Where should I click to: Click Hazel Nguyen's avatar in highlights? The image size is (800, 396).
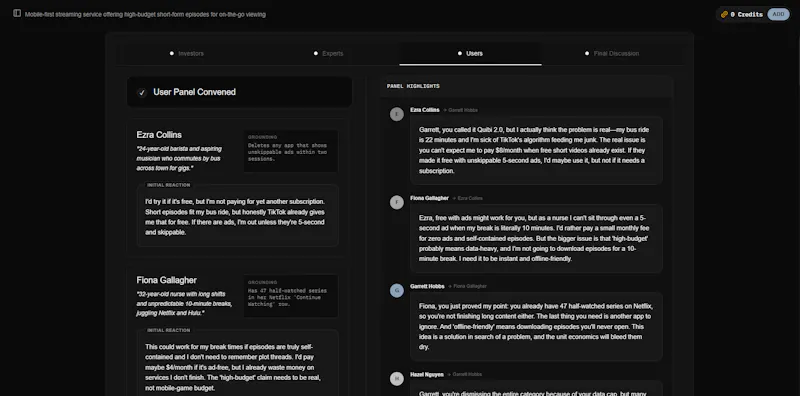[397, 379]
